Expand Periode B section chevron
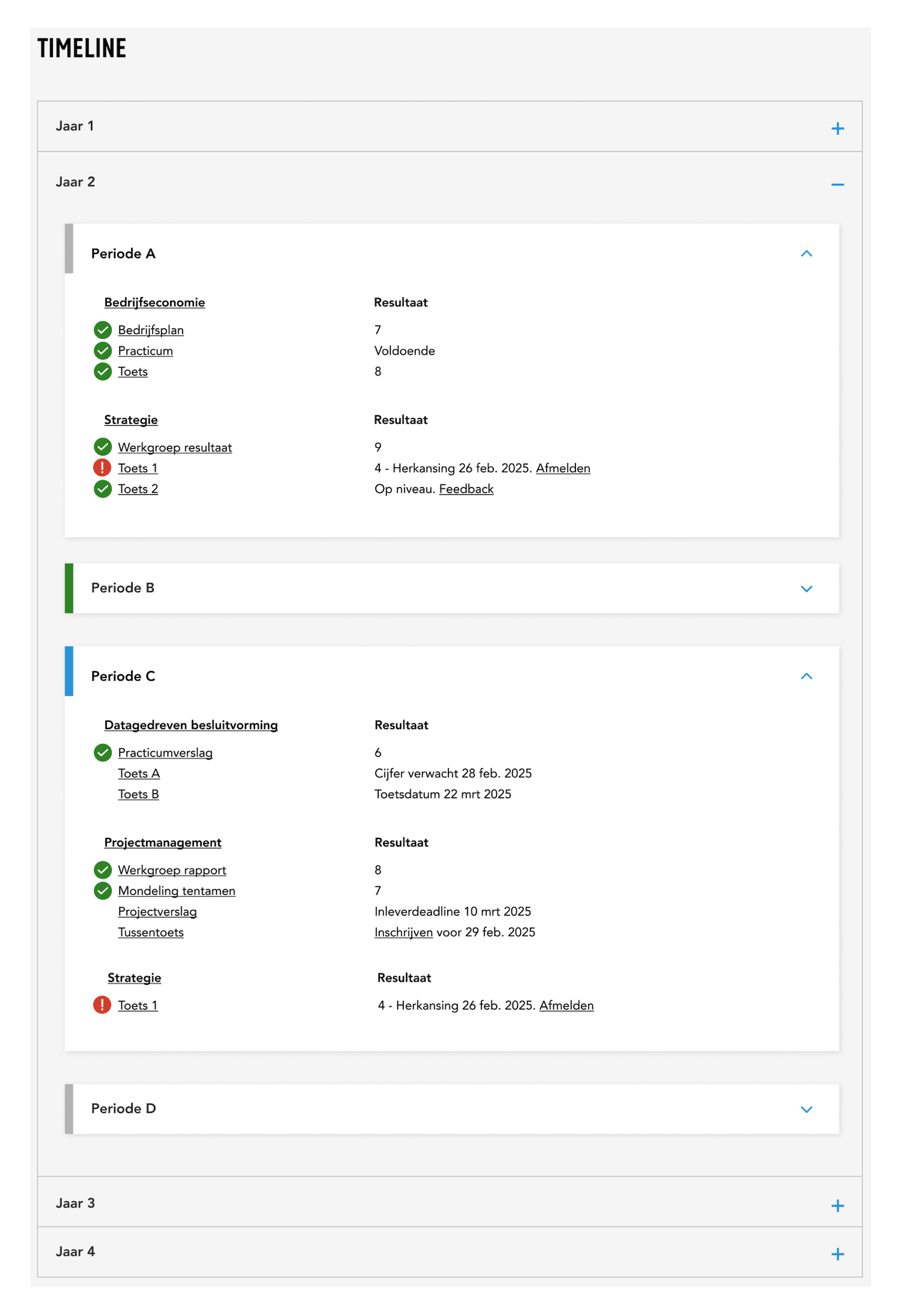The image size is (899, 1316). pyautogui.click(x=806, y=589)
